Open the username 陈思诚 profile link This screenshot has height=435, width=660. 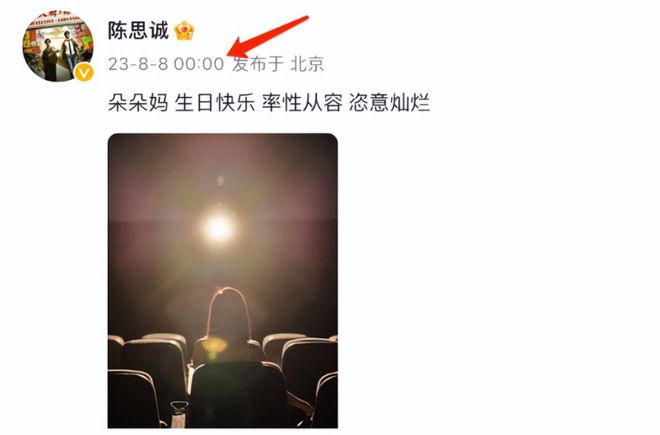point(138,31)
